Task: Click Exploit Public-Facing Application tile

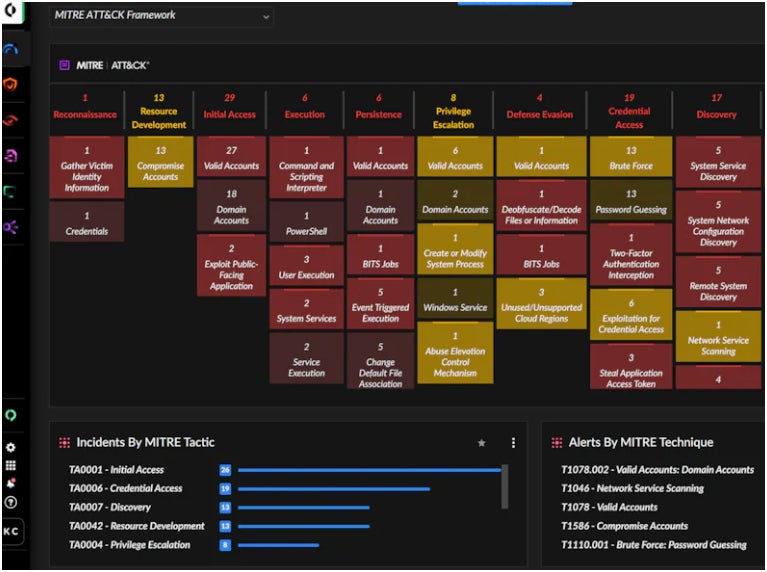Action: point(231,266)
